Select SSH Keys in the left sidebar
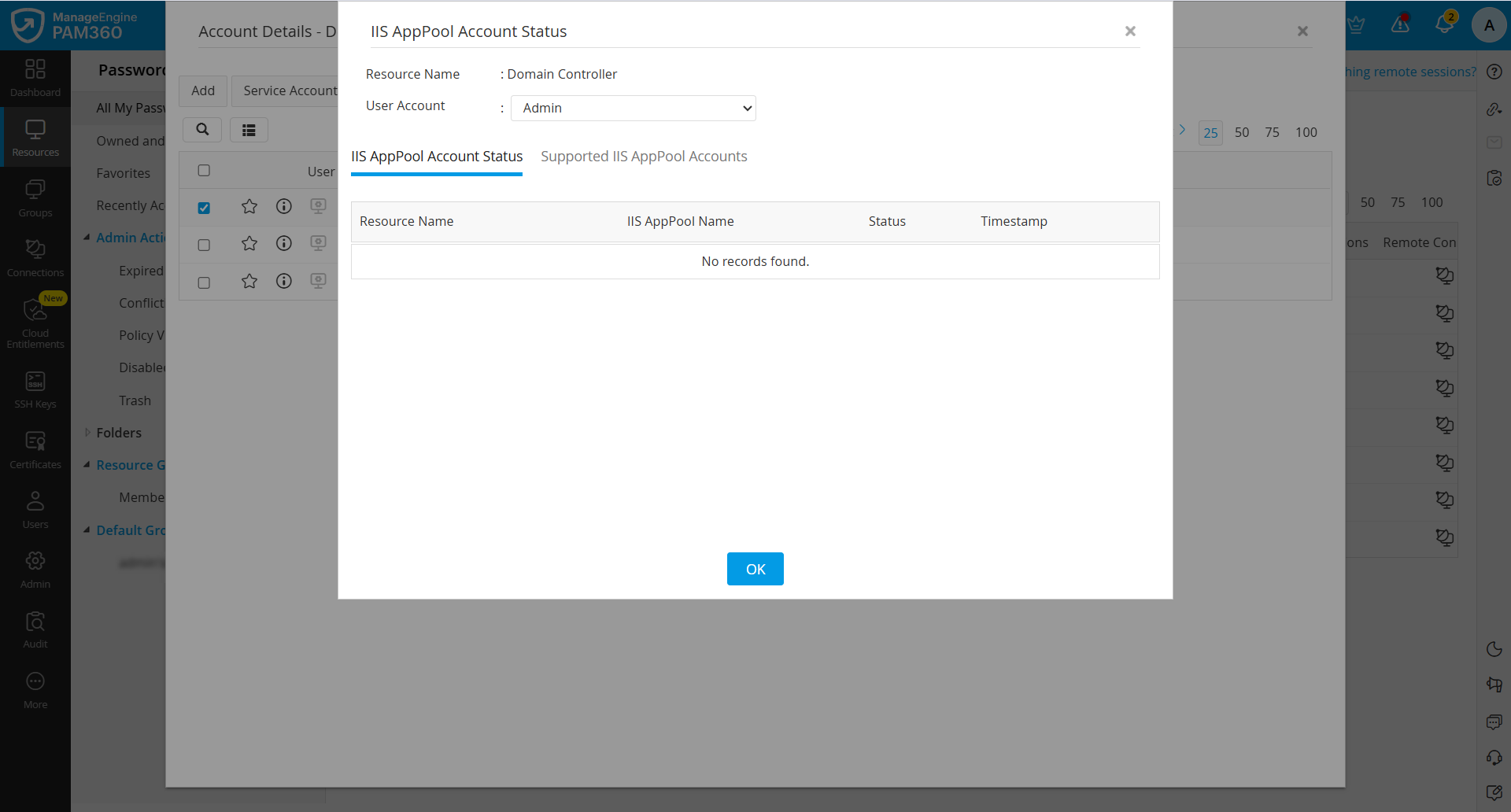The height and width of the screenshot is (812, 1511). [35, 387]
